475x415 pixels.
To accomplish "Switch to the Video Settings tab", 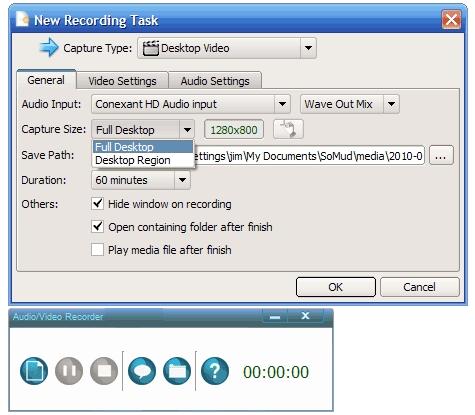I will pyautogui.click(x=122, y=81).
